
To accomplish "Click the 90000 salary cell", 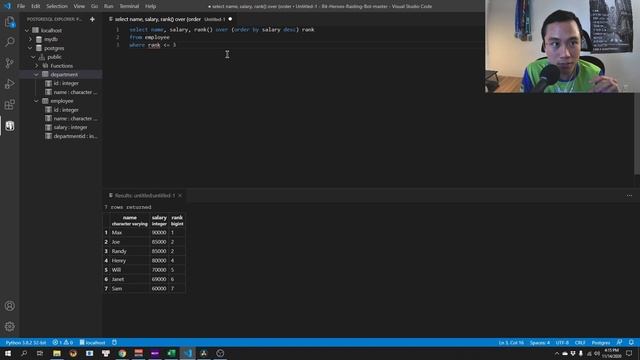I will pos(159,233).
